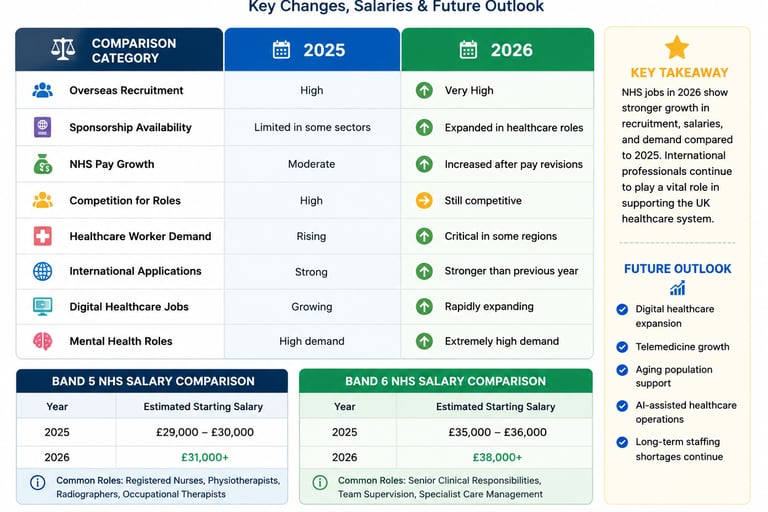Image resolution: width=768 pixels, height=512 pixels.
Task: Click the balance scales icon in Comparison Category header
Action: (x=63, y=49)
